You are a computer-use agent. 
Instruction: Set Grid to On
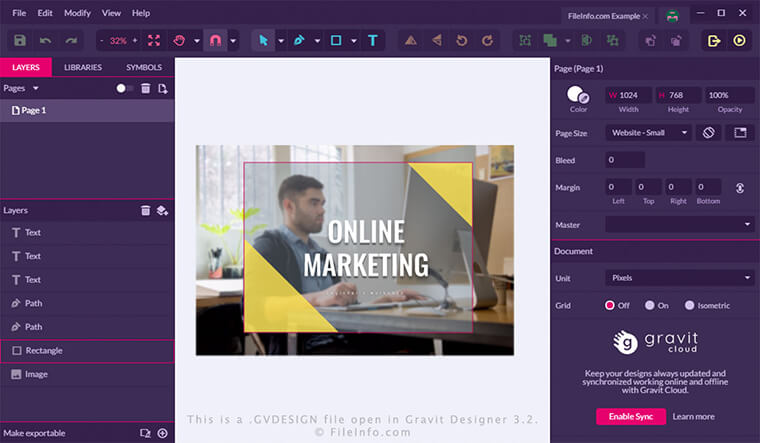click(x=650, y=305)
